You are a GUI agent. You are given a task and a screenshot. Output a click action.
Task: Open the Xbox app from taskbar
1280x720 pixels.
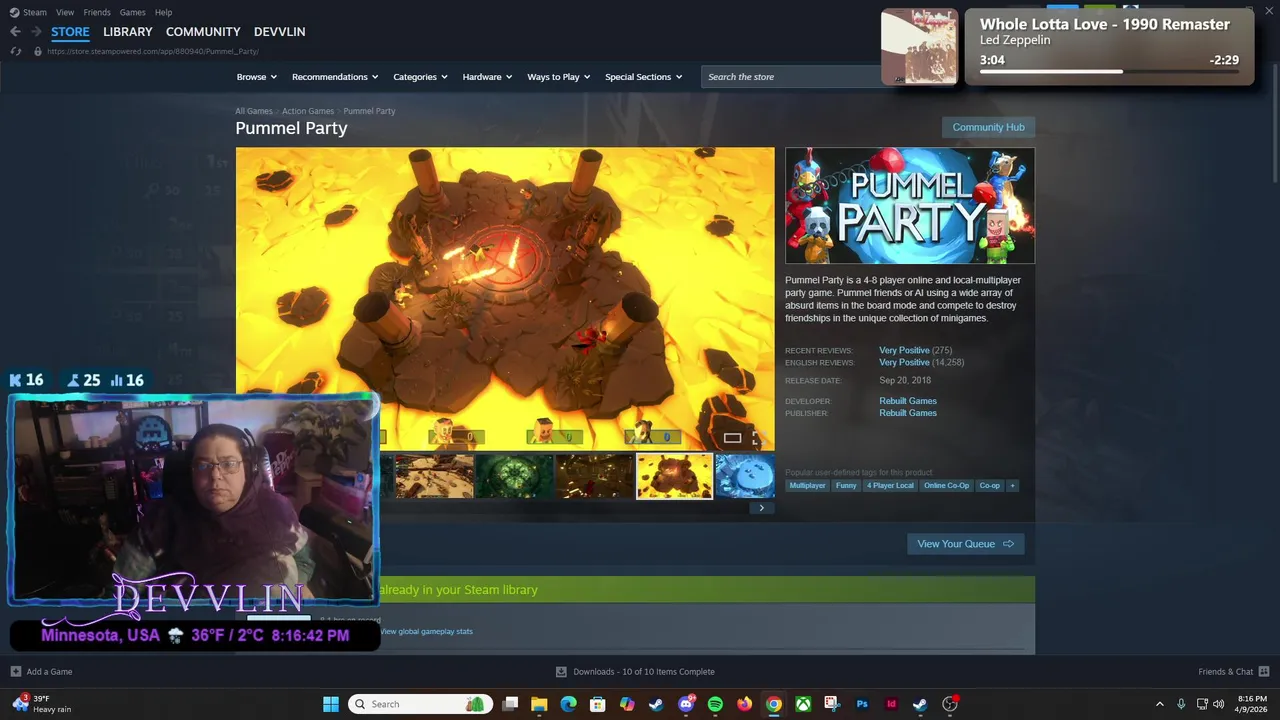(803, 704)
